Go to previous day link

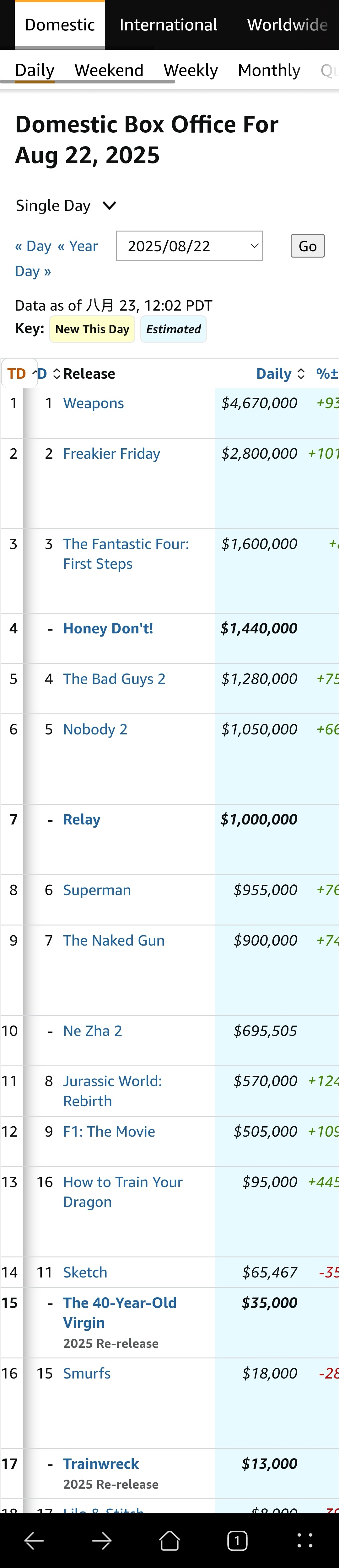click(x=33, y=246)
